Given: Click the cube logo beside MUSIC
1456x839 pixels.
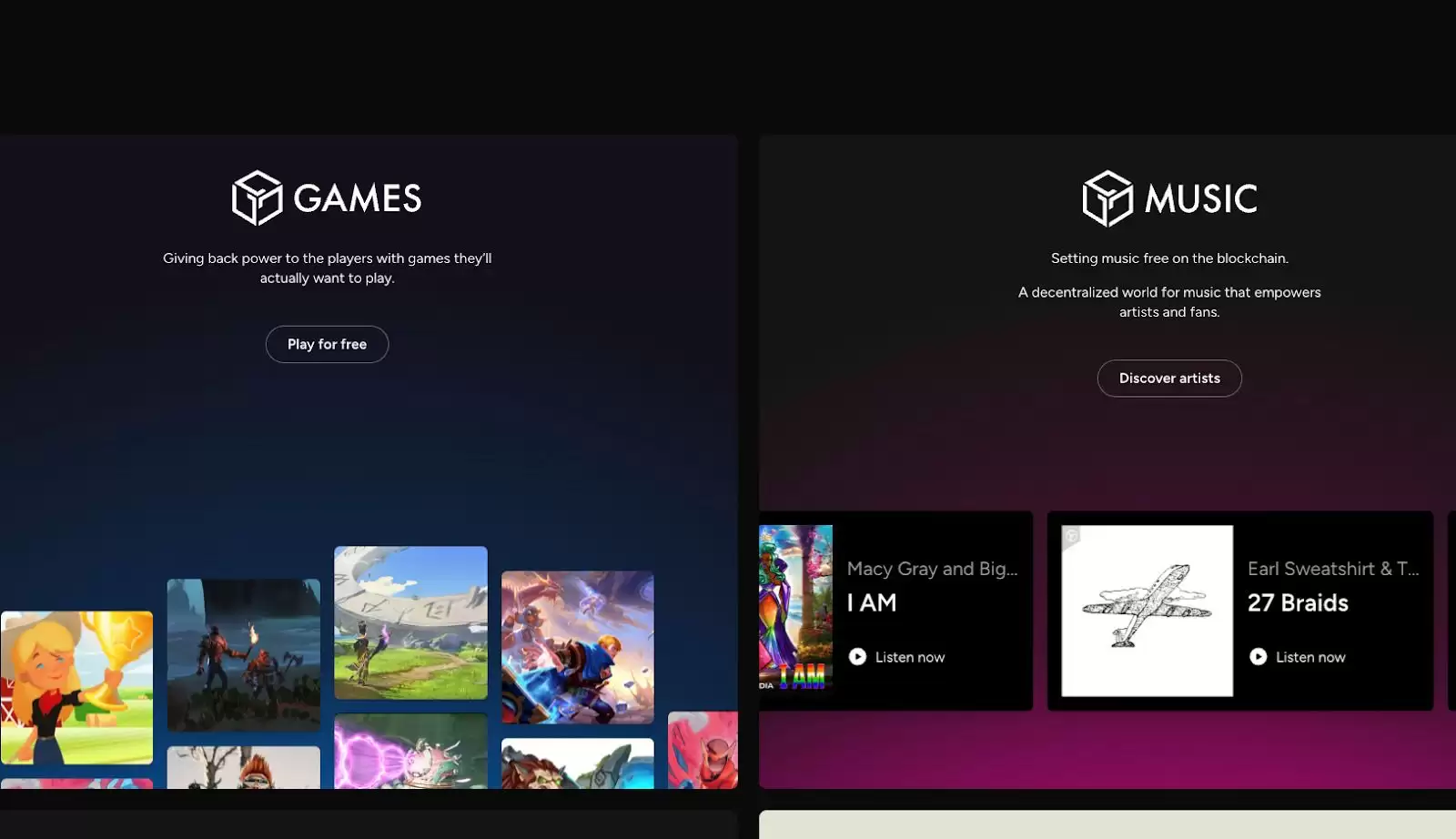Looking at the screenshot, I should pos(1107,198).
